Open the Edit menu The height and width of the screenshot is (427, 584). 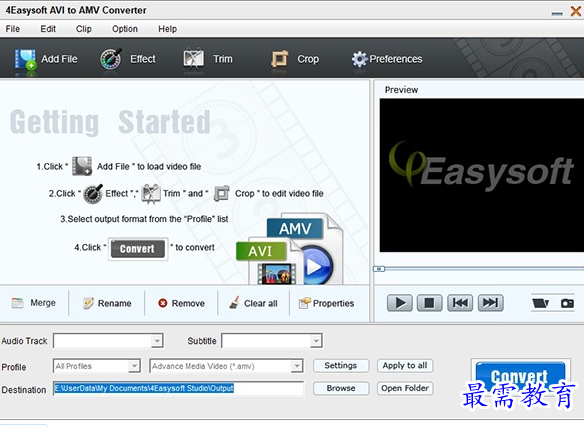pyautogui.click(x=48, y=29)
